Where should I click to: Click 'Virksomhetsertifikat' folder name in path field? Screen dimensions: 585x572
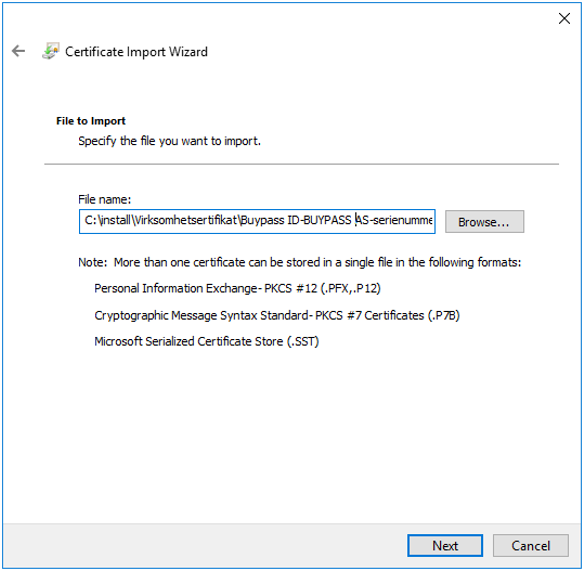pos(186,220)
